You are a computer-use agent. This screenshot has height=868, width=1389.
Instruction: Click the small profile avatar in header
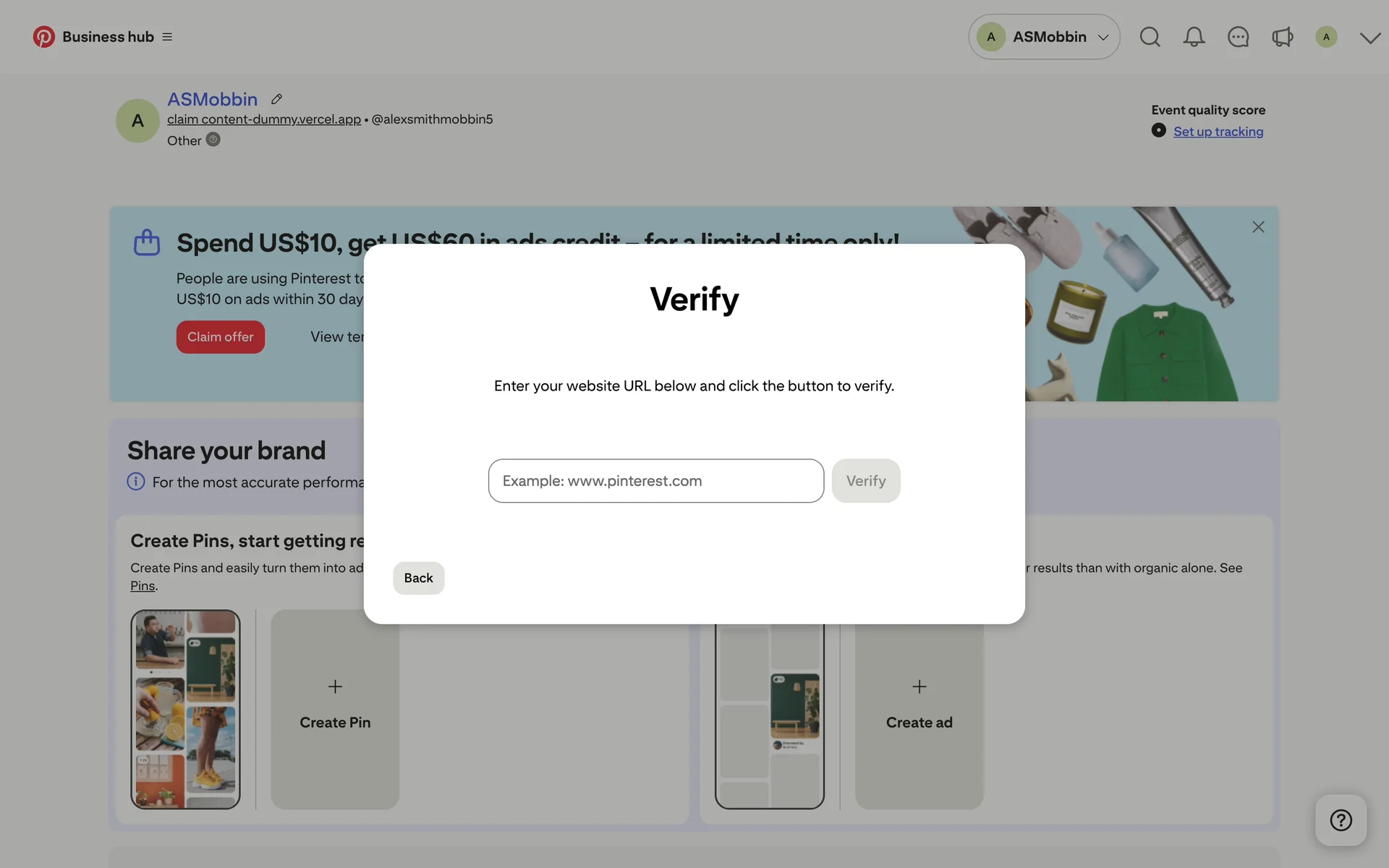[x=1326, y=37]
